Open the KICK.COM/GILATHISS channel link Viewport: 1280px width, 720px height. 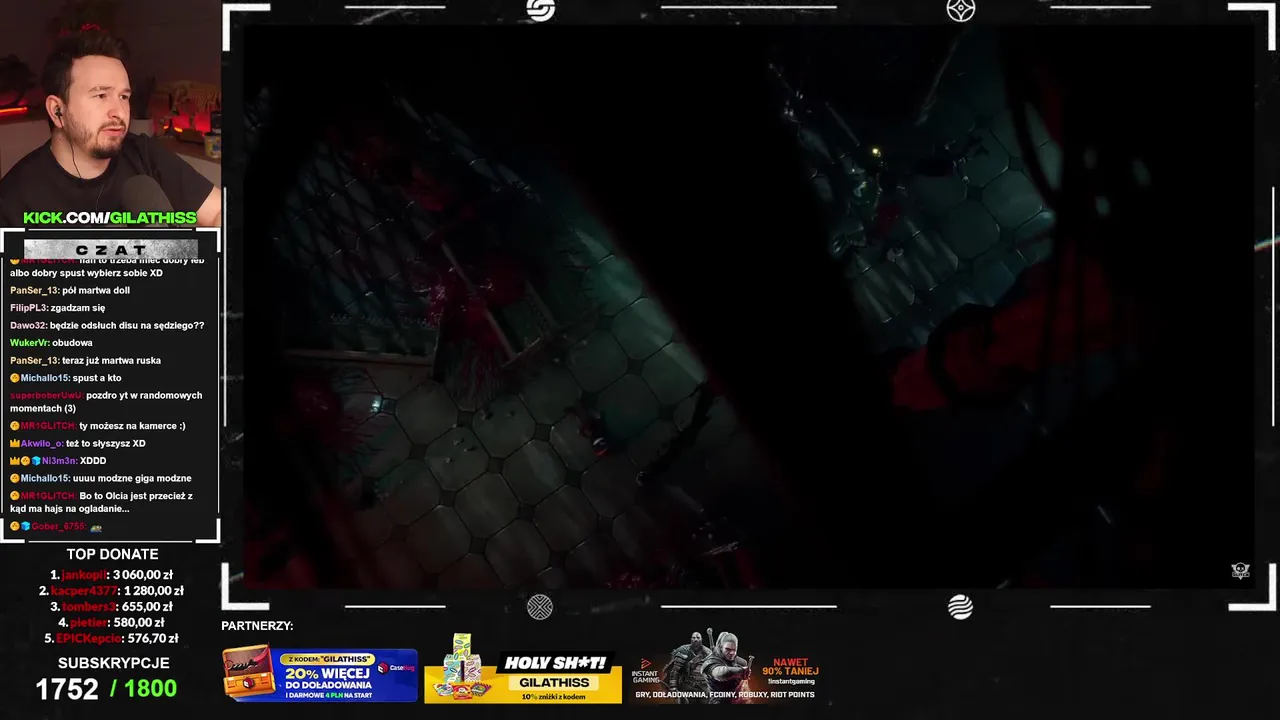[x=110, y=218]
